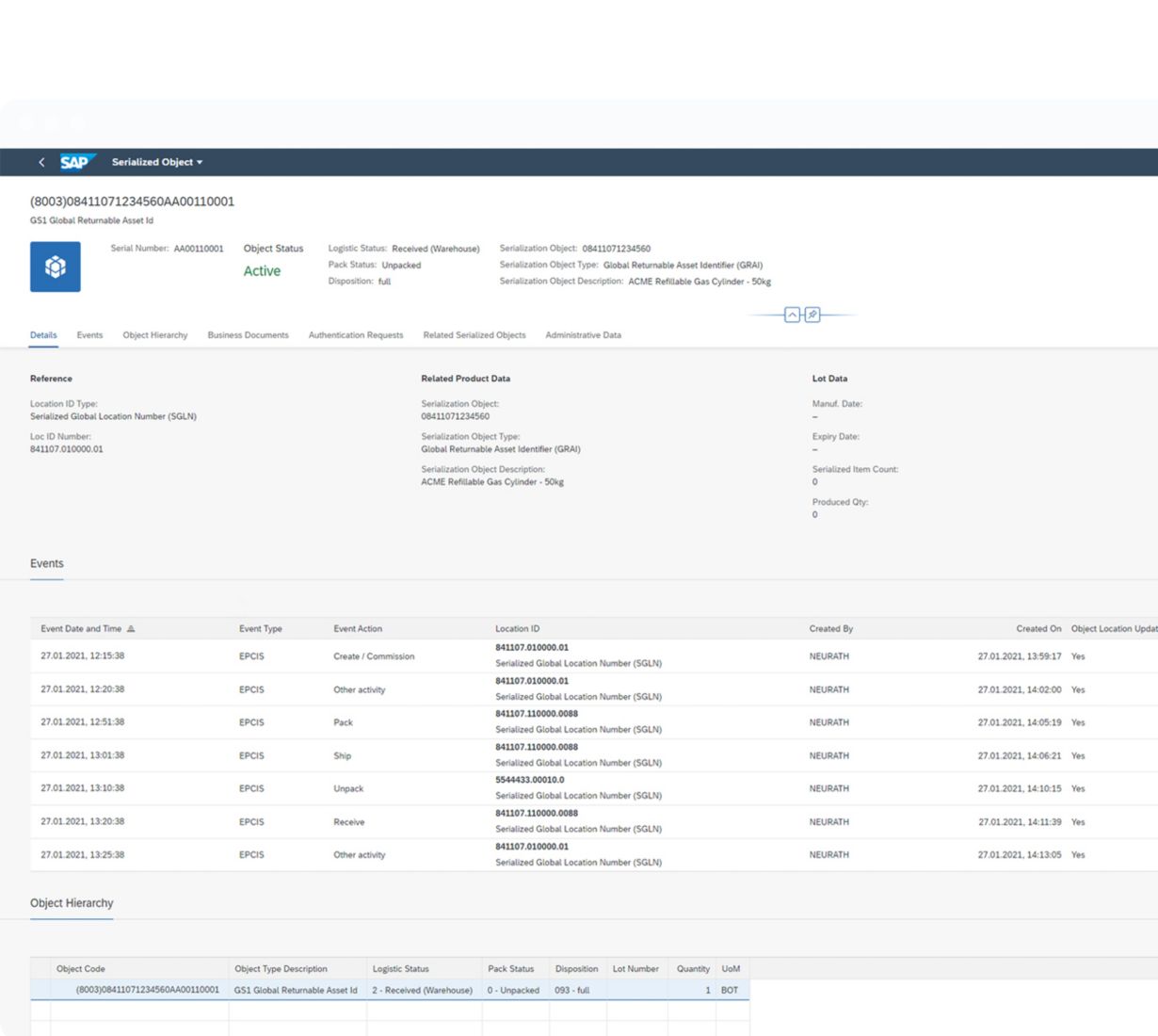Switch to the Events tab
Viewport: 1158px width, 1036px height.
pyautogui.click(x=89, y=335)
